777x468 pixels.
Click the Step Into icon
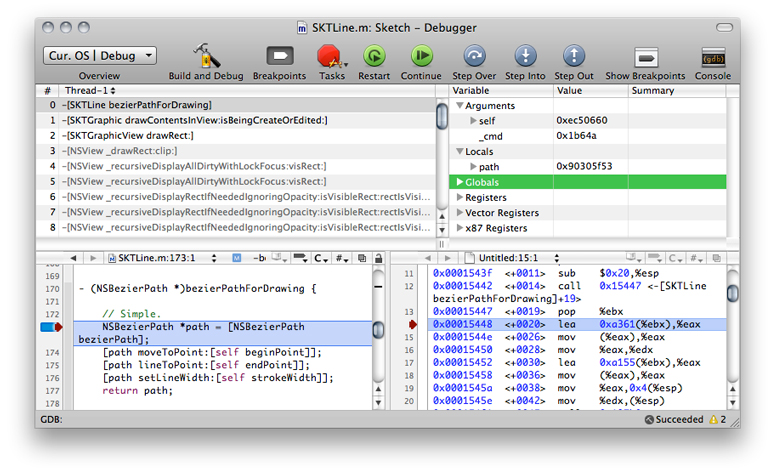pyautogui.click(x=524, y=56)
